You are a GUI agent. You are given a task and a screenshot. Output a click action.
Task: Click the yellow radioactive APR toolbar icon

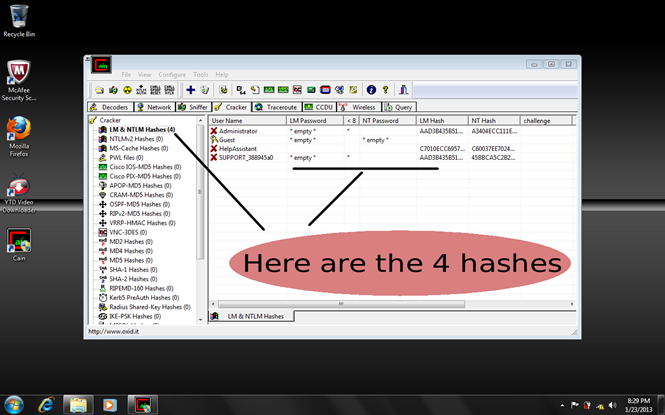127,90
